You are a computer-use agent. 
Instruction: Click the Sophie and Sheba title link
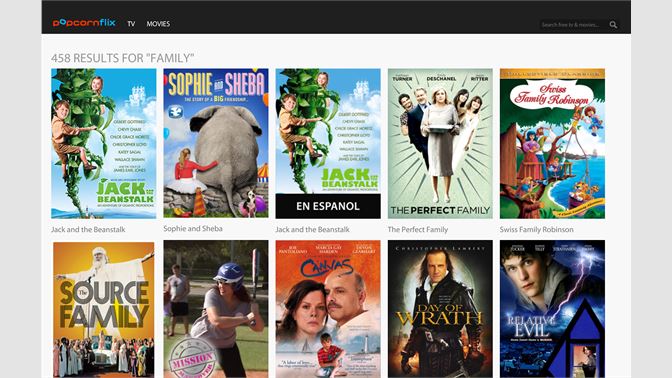pyautogui.click(x=193, y=229)
